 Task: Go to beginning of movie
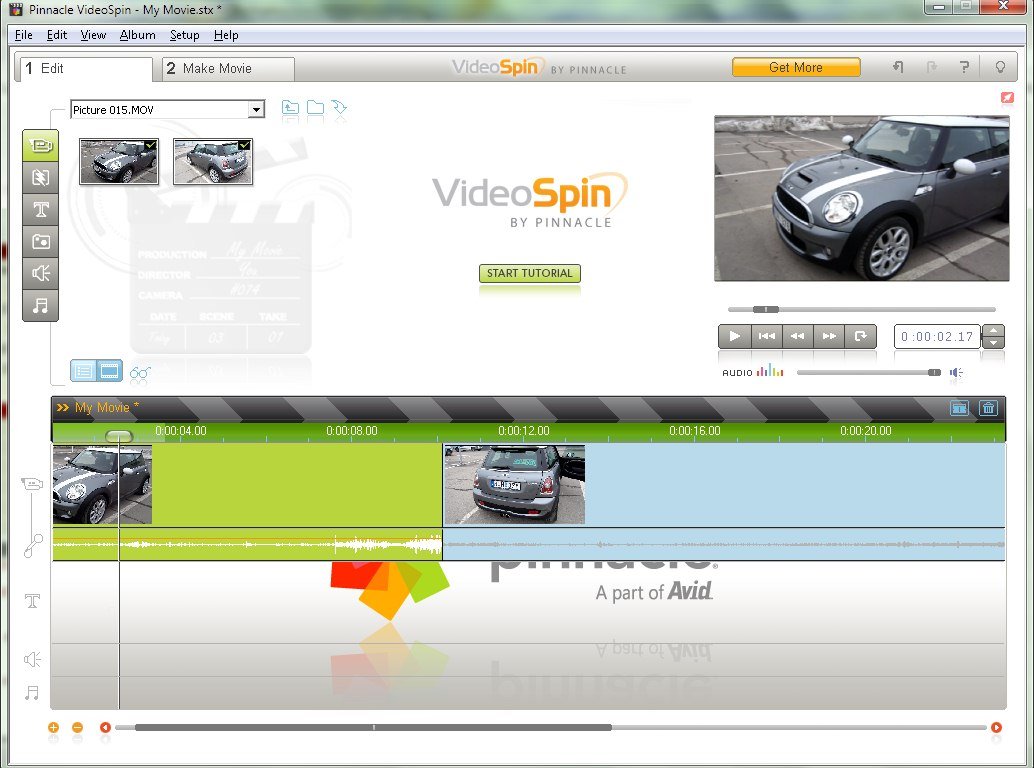point(766,336)
